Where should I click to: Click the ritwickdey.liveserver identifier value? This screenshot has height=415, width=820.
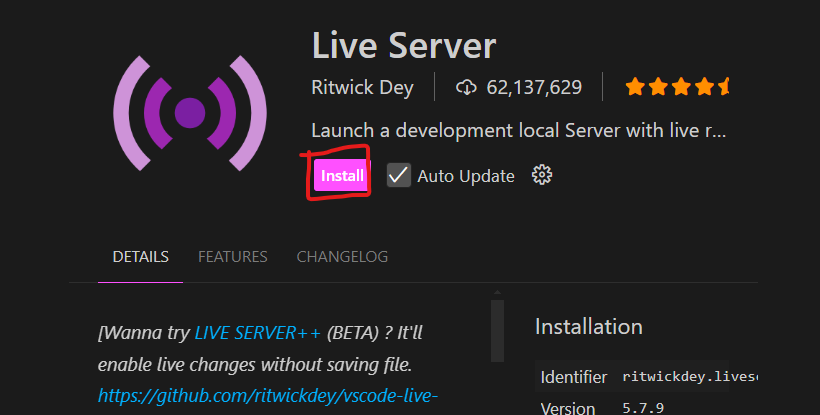tap(690, 377)
